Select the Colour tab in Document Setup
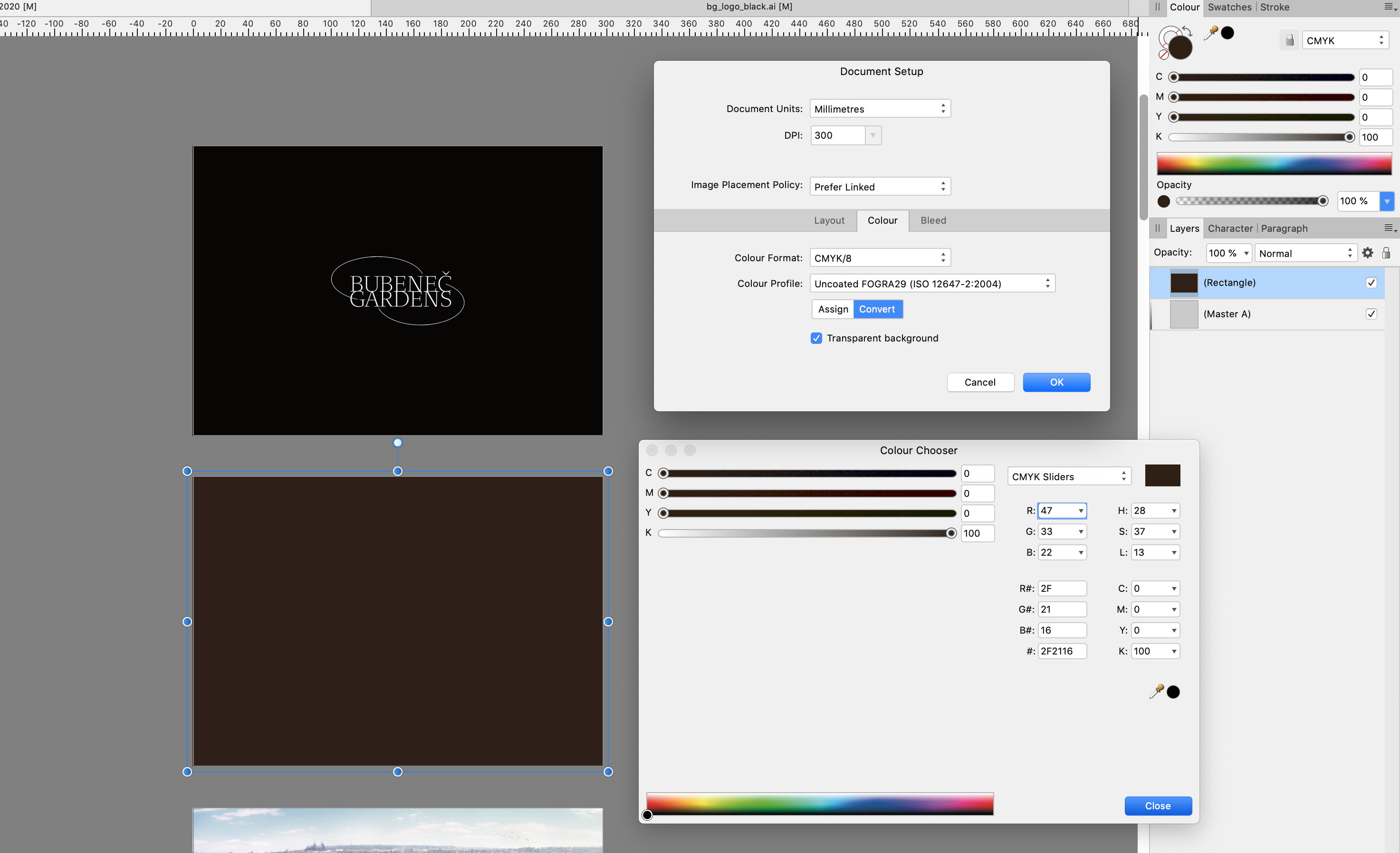Screen dimensions: 1400x853 [x=882, y=220]
